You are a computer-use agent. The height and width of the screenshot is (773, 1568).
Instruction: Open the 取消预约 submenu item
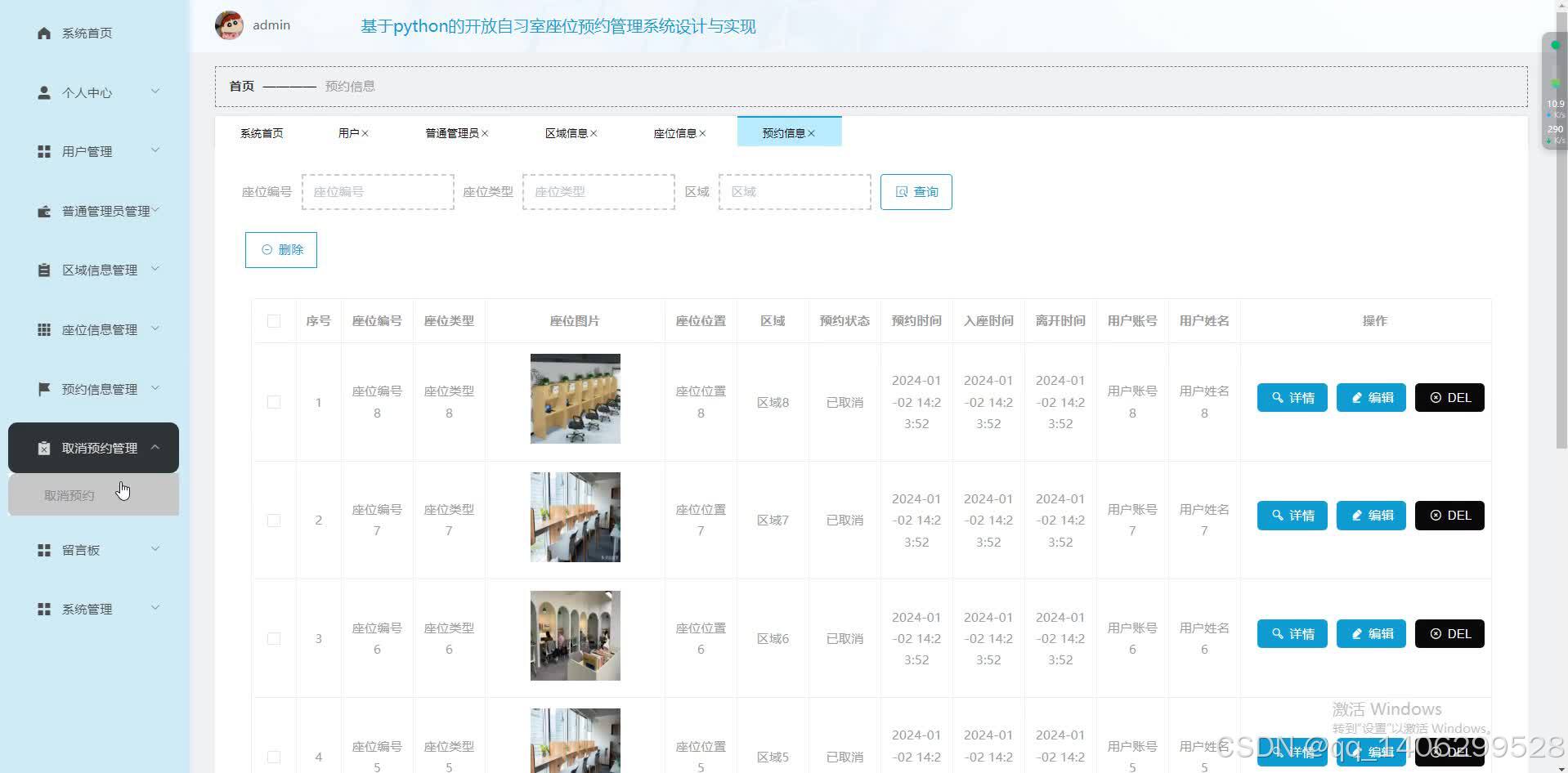pos(94,496)
